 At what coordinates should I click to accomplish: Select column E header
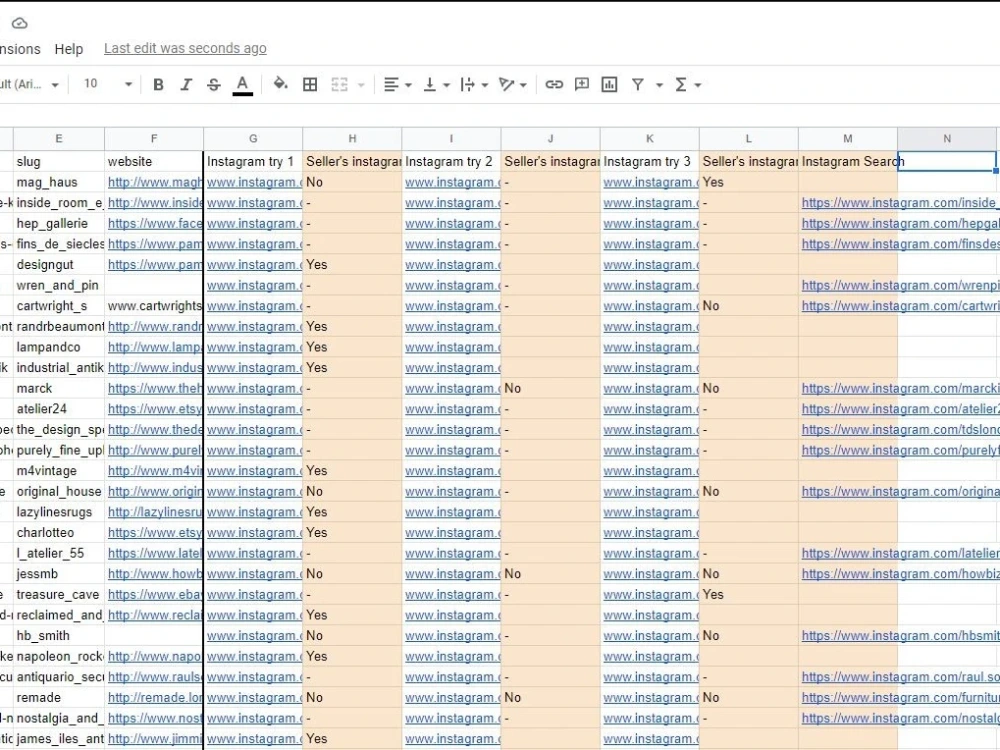[x=59, y=138]
